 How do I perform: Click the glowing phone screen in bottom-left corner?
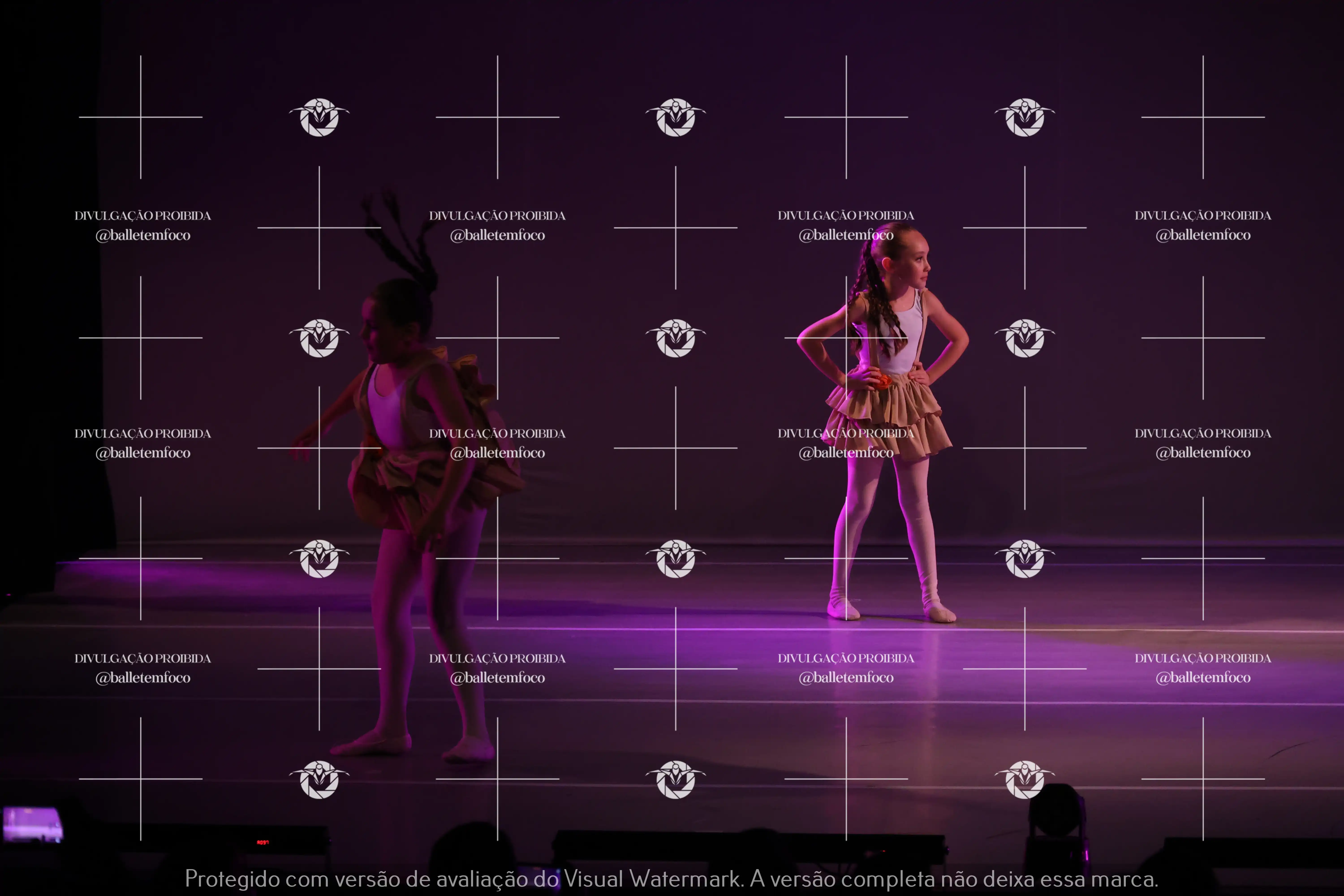[x=32, y=824]
